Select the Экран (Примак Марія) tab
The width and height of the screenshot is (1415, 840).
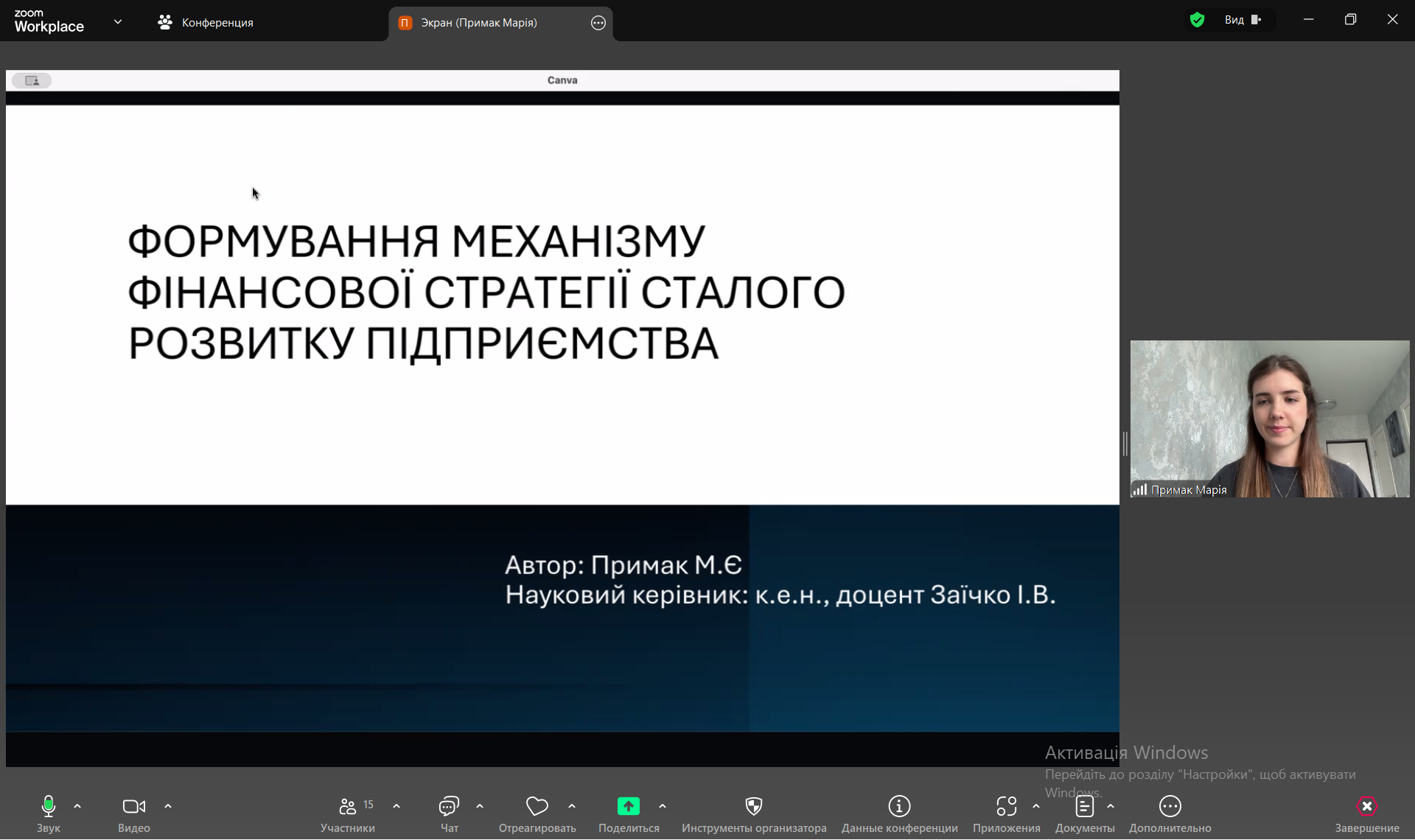(x=479, y=23)
